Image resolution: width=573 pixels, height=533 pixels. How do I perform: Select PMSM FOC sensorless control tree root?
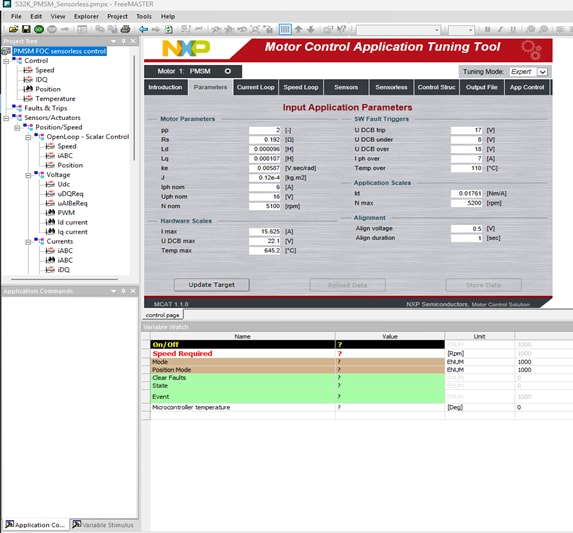tap(59, 51)
